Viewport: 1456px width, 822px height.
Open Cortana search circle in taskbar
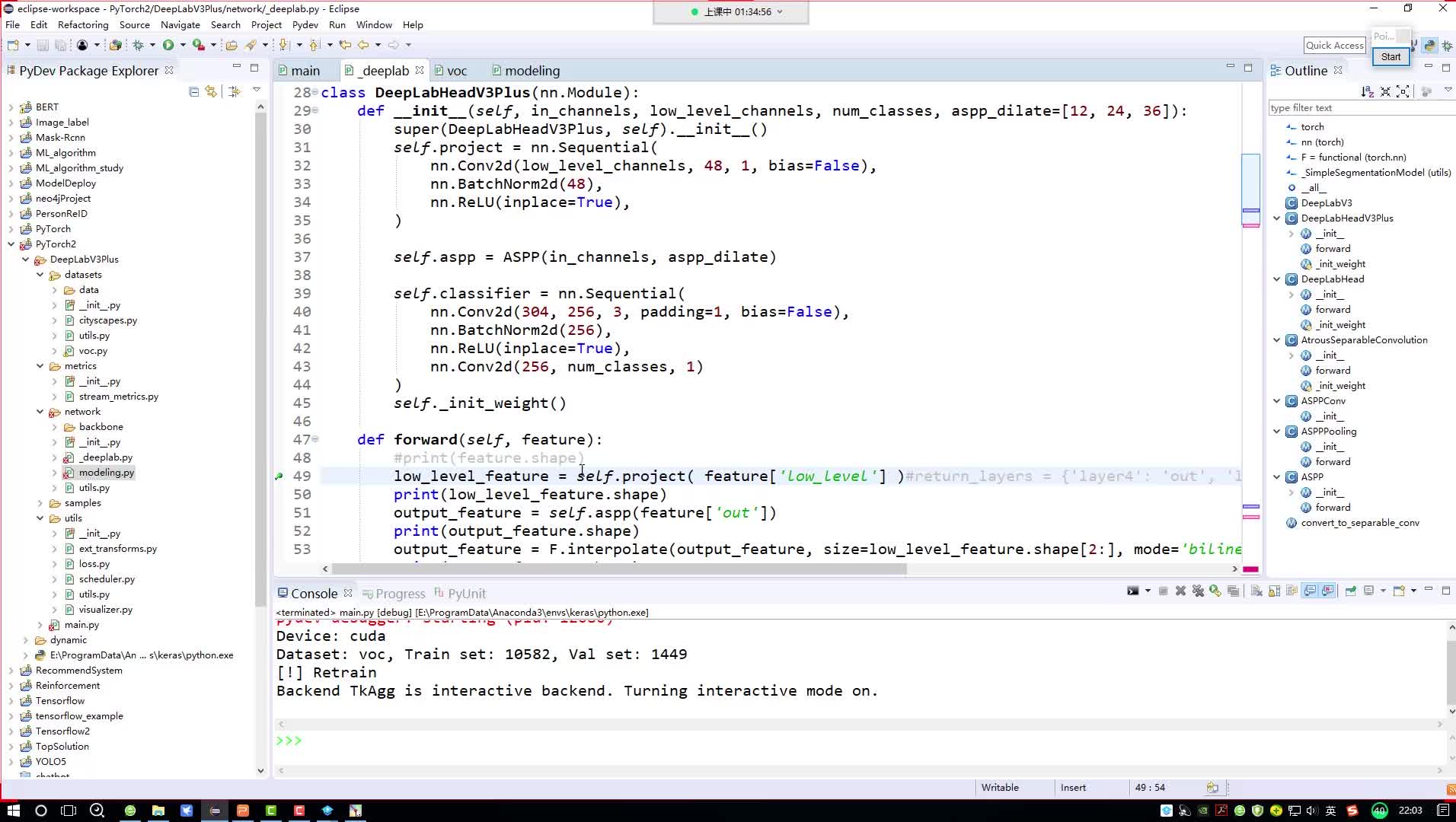pos(41,811)
